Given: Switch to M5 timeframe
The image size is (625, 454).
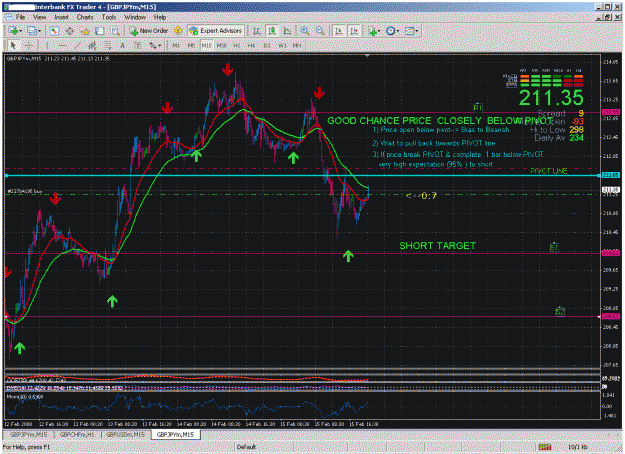Looking at the screenshot, I should (191, 45).
